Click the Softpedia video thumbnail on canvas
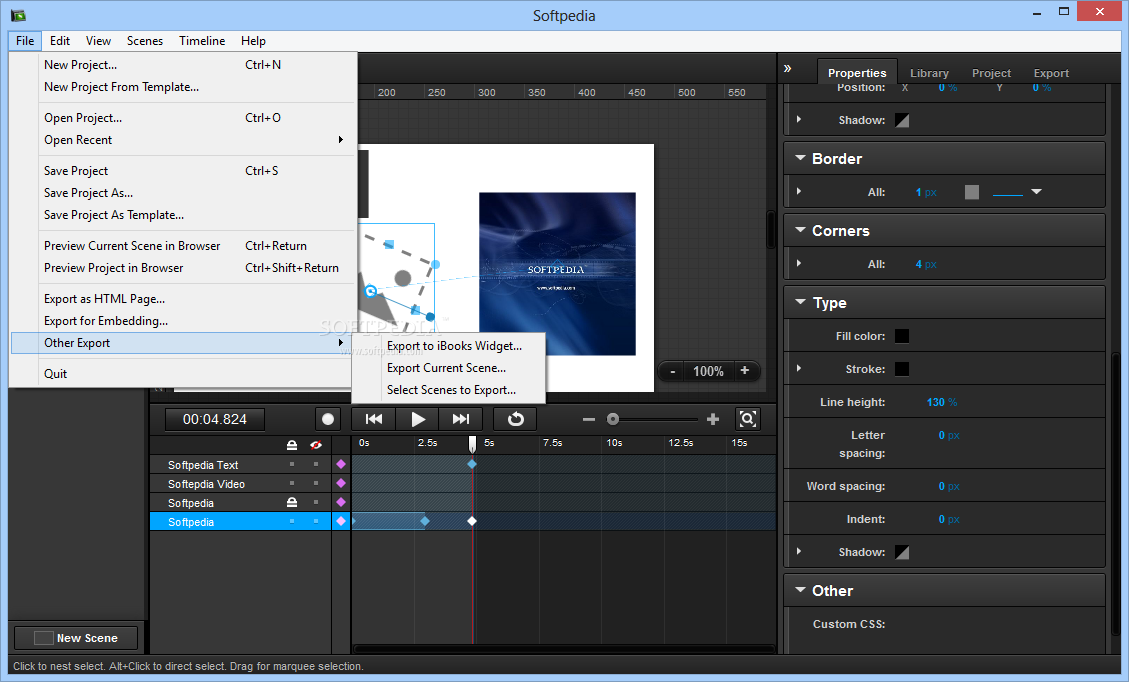The width and height of the screenshot is (1129, 682). coord(557,274)
